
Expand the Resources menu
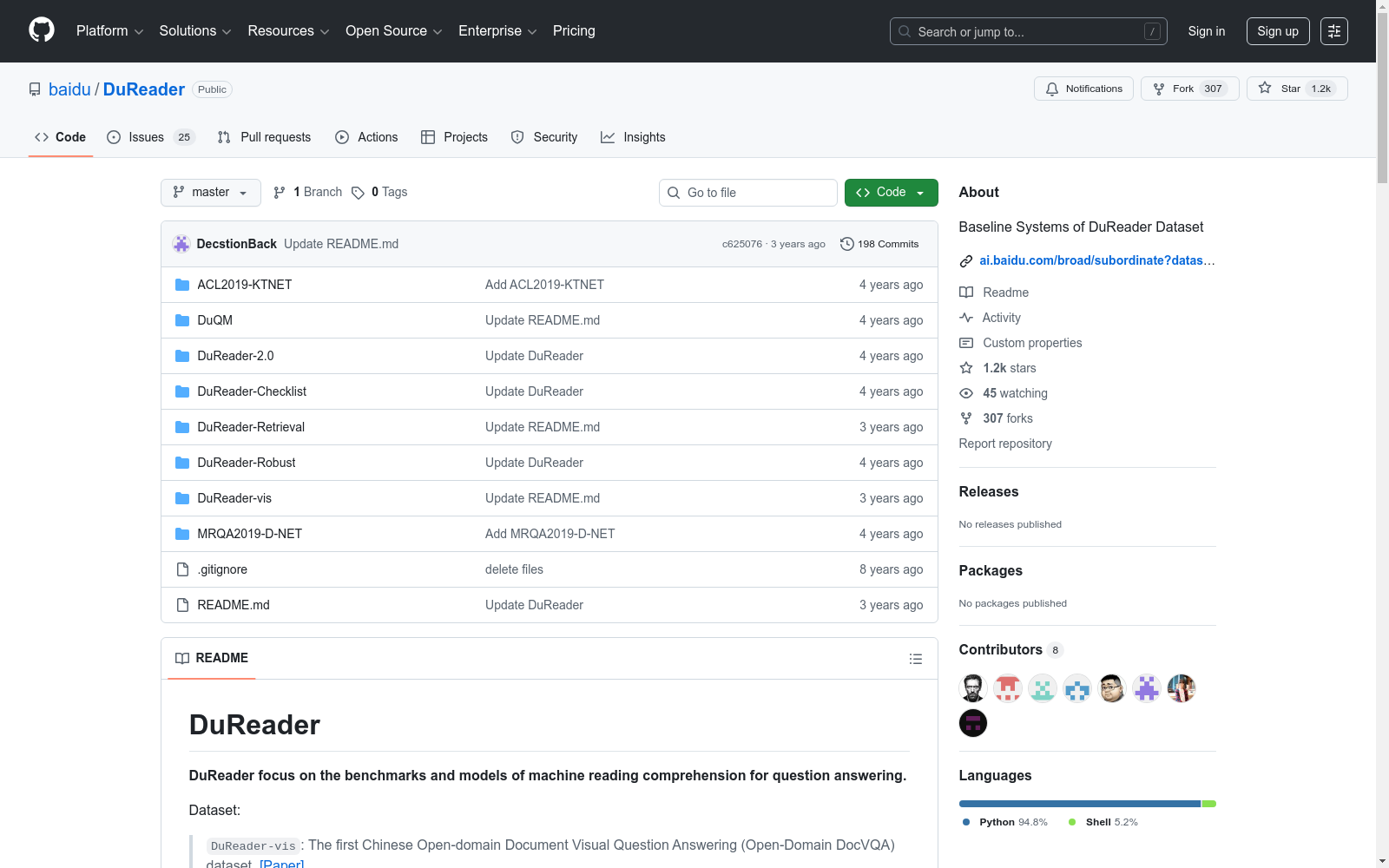tap(288, 31)
